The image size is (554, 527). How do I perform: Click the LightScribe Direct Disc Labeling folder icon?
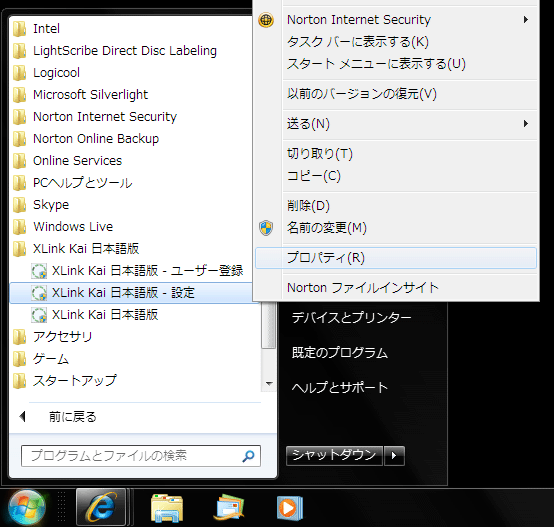tap(19, 51)
